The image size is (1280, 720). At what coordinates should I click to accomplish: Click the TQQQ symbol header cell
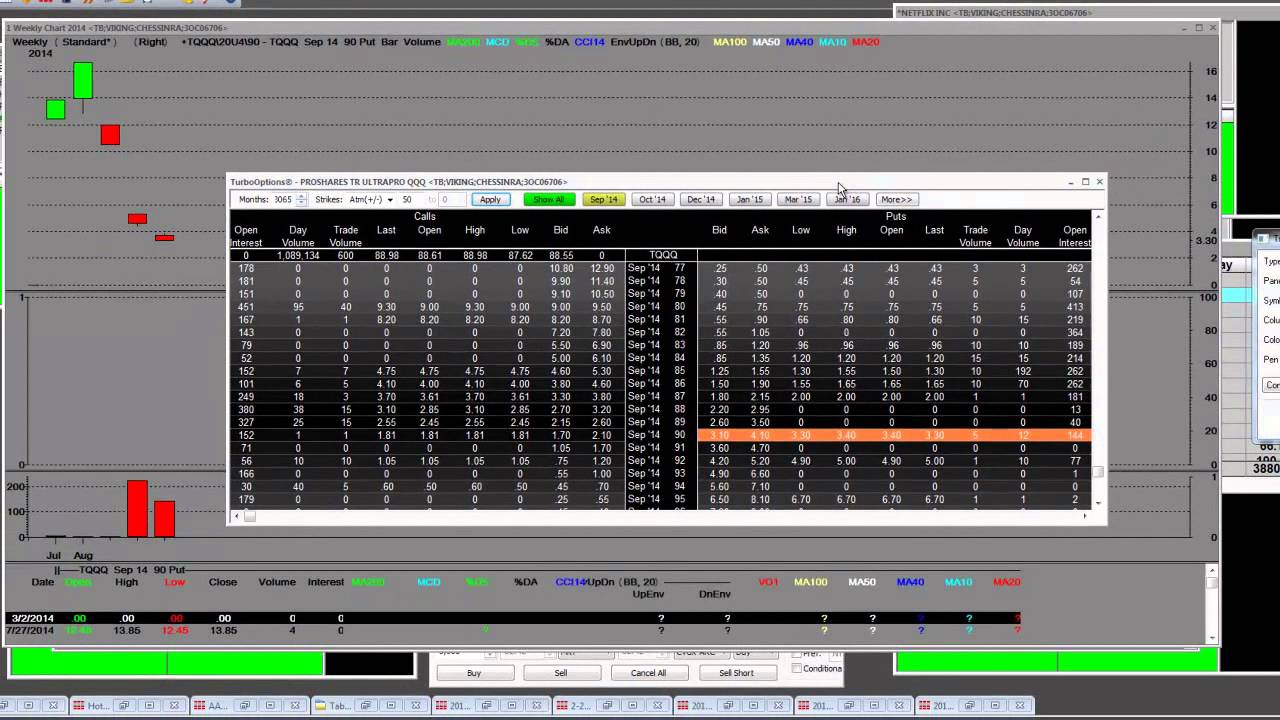[x=663, y=255]
